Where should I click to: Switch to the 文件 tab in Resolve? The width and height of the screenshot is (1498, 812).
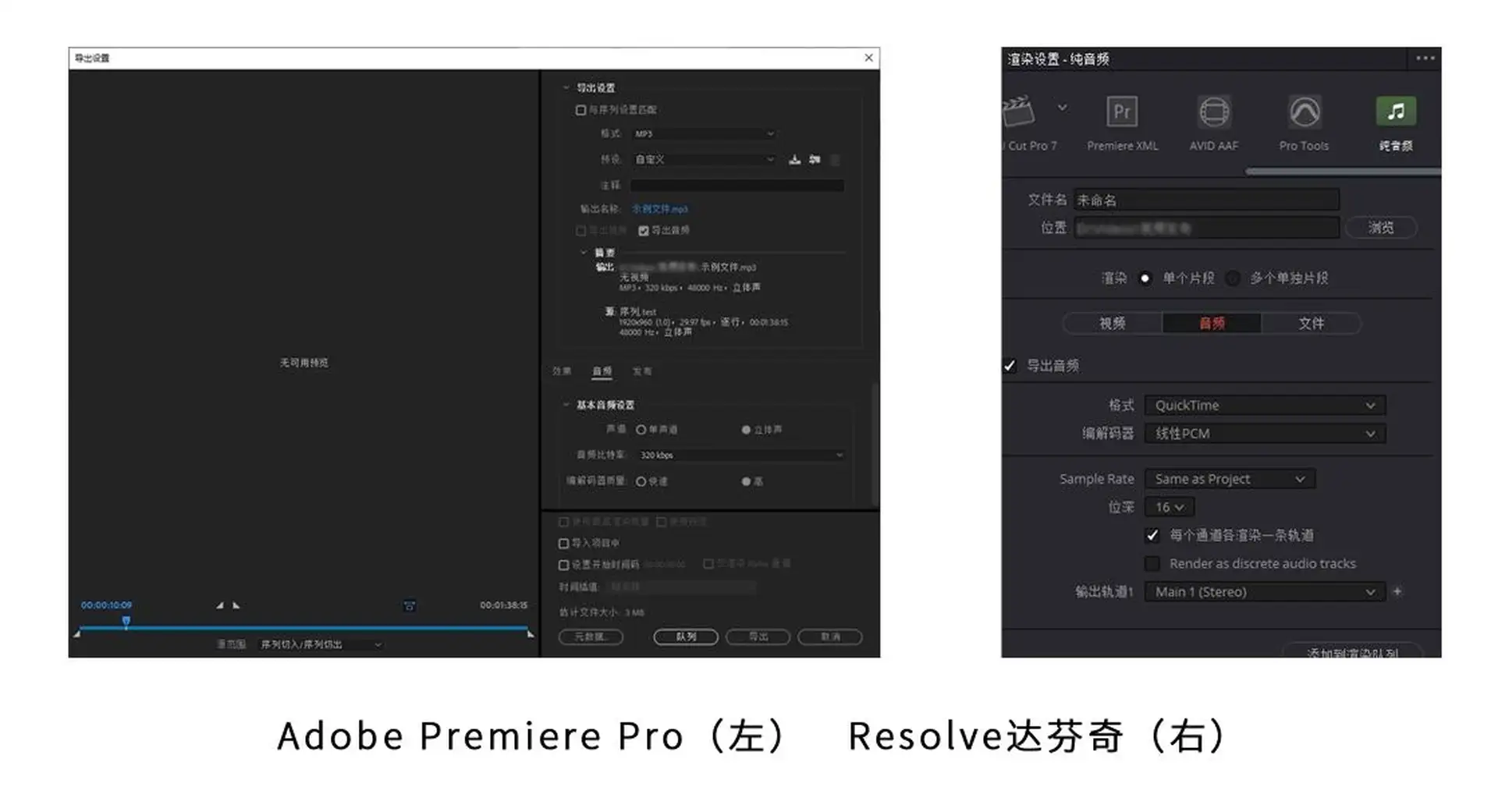pos(1311,323)
